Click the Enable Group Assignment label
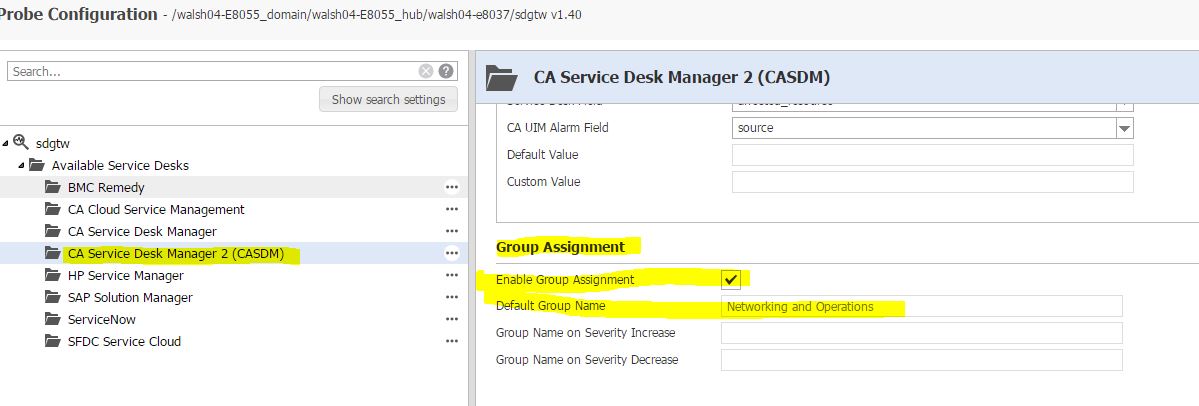 [x=565, y=280]
